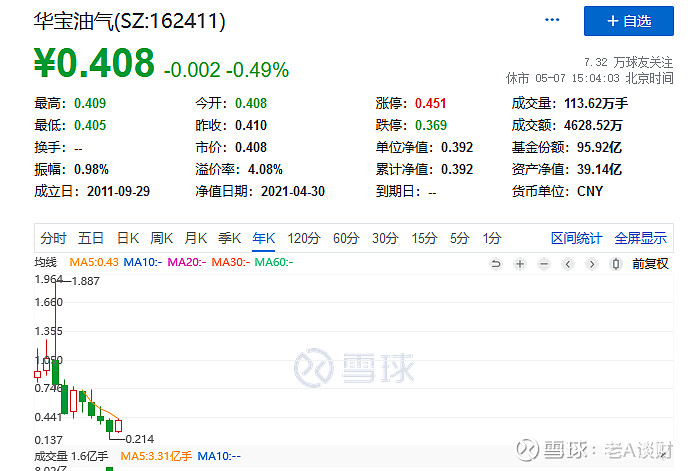The height and width of the screenshot is (471, 693).
Task: Click the 跌停 value 0.369
Action: click(430, 125)
